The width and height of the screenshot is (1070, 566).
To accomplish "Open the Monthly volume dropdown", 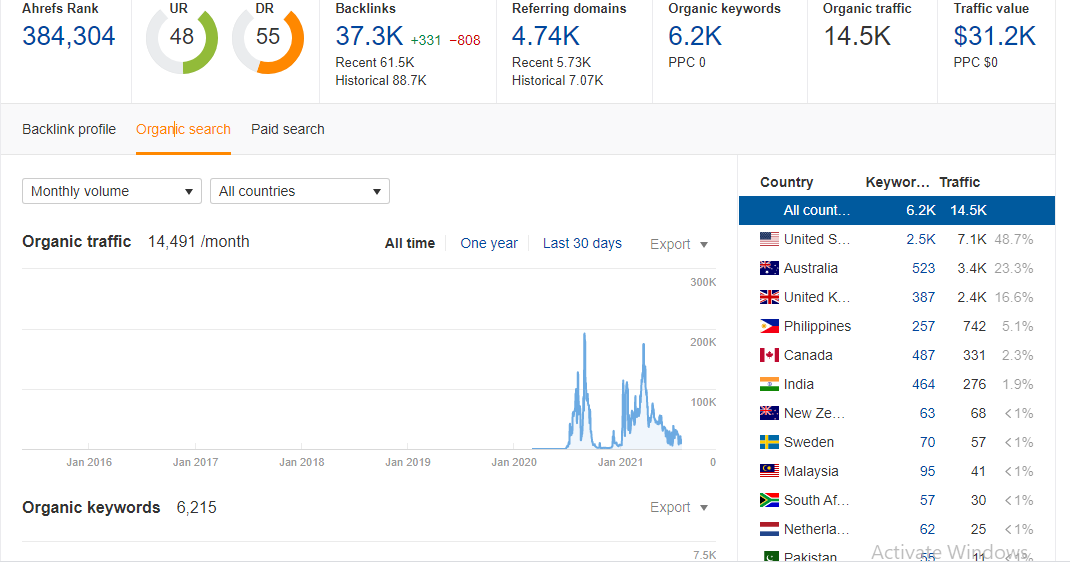I will [x=112, y=191].
